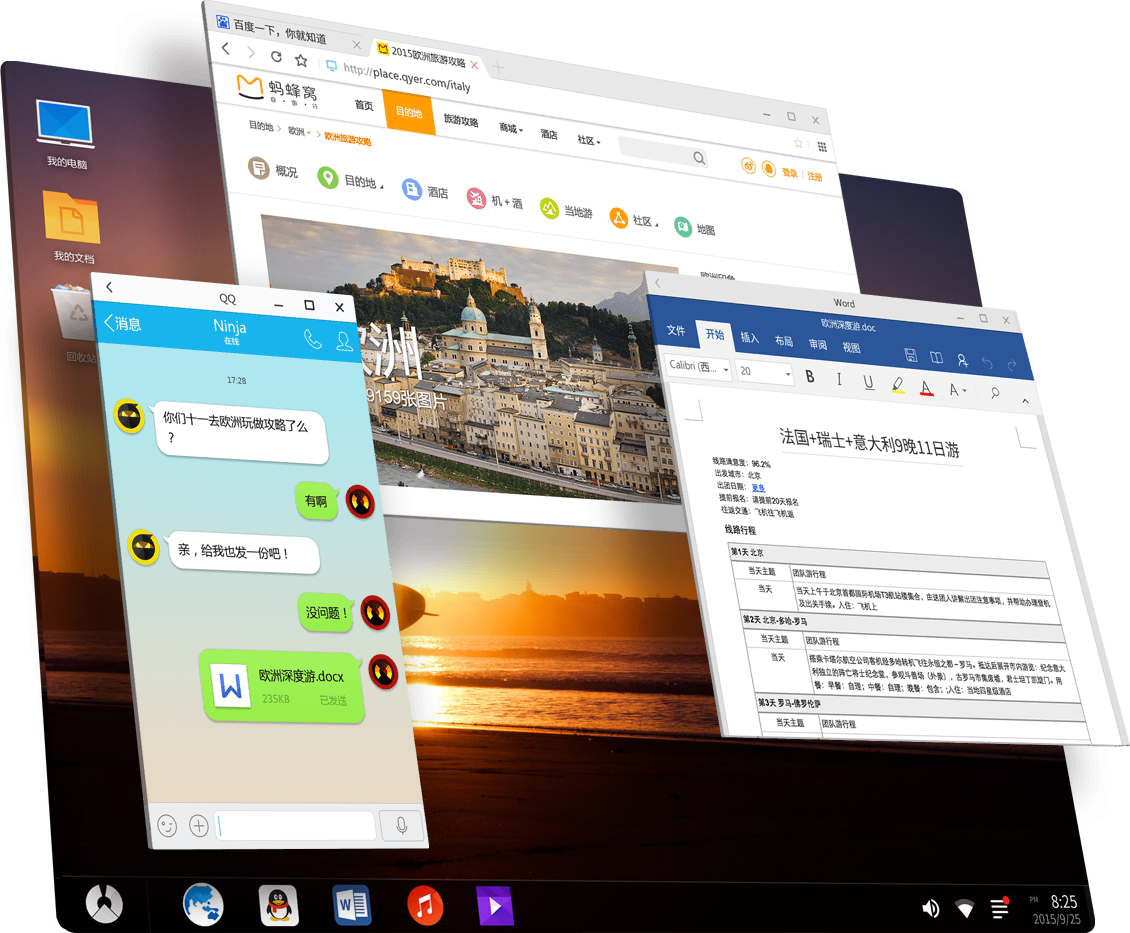Open 我的电脑 desktop icon
Image resolution: width=1130 pixels, height=933 pixels.
[66, 134]
